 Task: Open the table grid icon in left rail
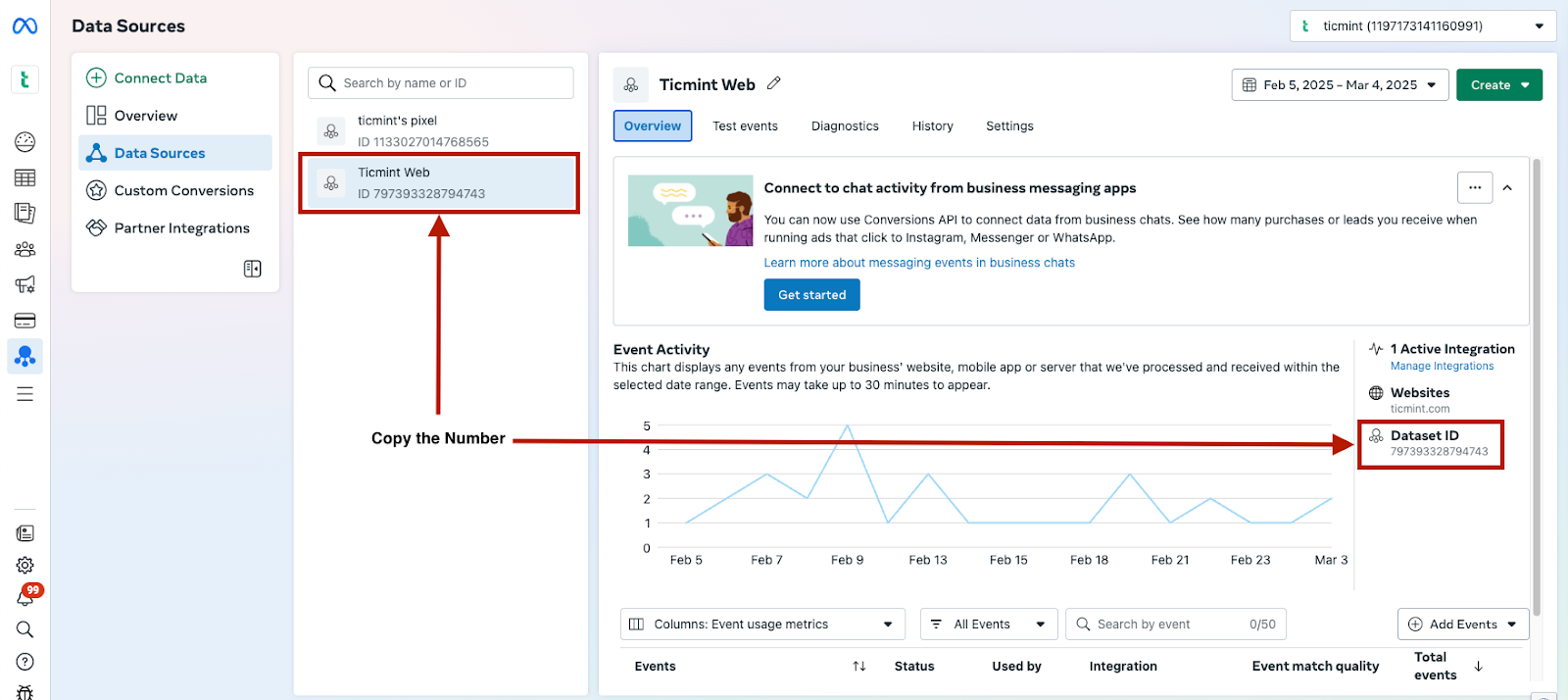pyautogui.click(x=24, y=177)
